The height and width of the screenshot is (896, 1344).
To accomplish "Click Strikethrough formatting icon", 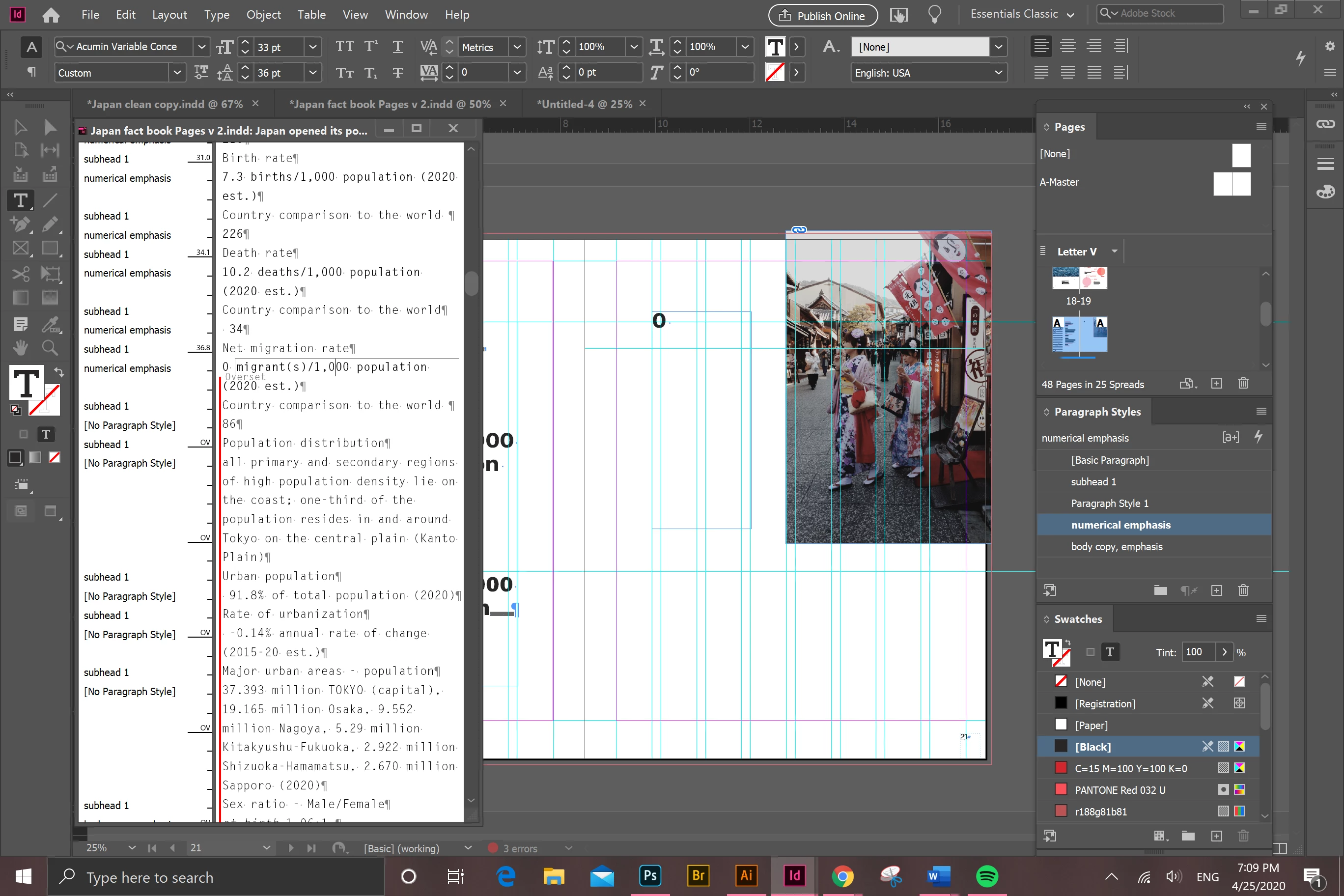I will tap(398, 73).
